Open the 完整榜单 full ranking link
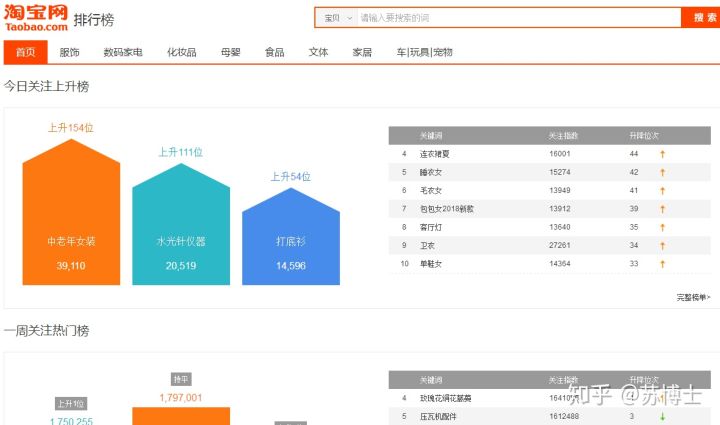 (693, 297)
